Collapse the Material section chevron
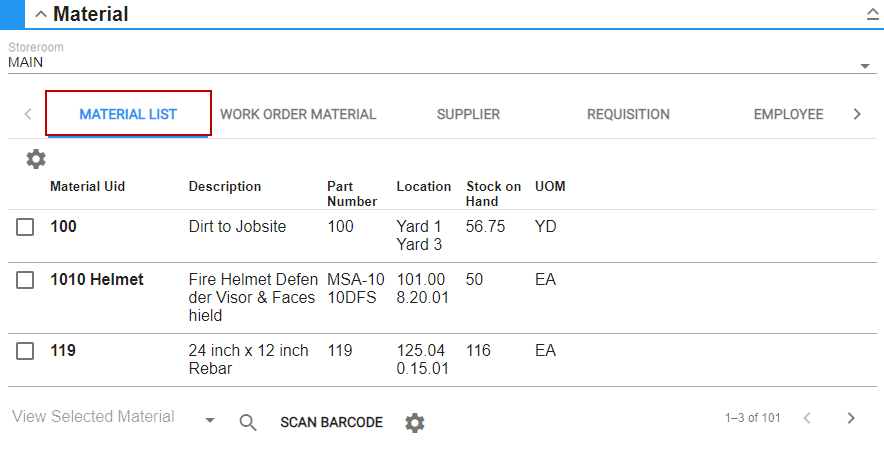Screen dimensions: 884x456 coord(40,15)
